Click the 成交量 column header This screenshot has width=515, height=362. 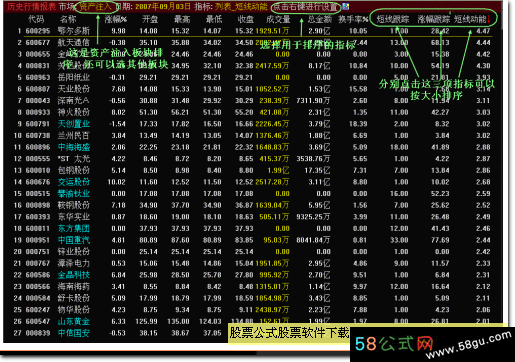point(278,19)
